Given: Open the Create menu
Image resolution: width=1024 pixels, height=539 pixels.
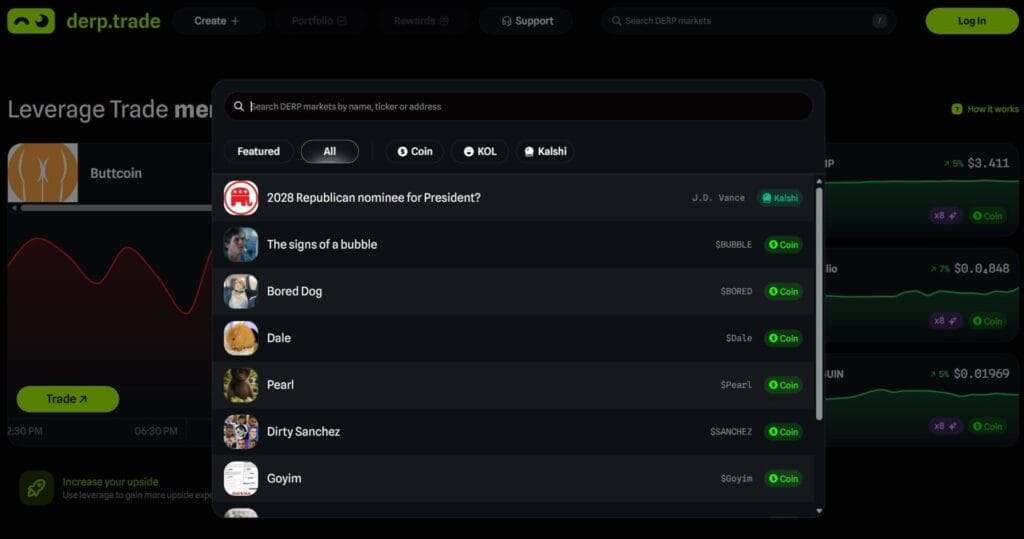Looking at the screenshot, I should tap(217, 21).
